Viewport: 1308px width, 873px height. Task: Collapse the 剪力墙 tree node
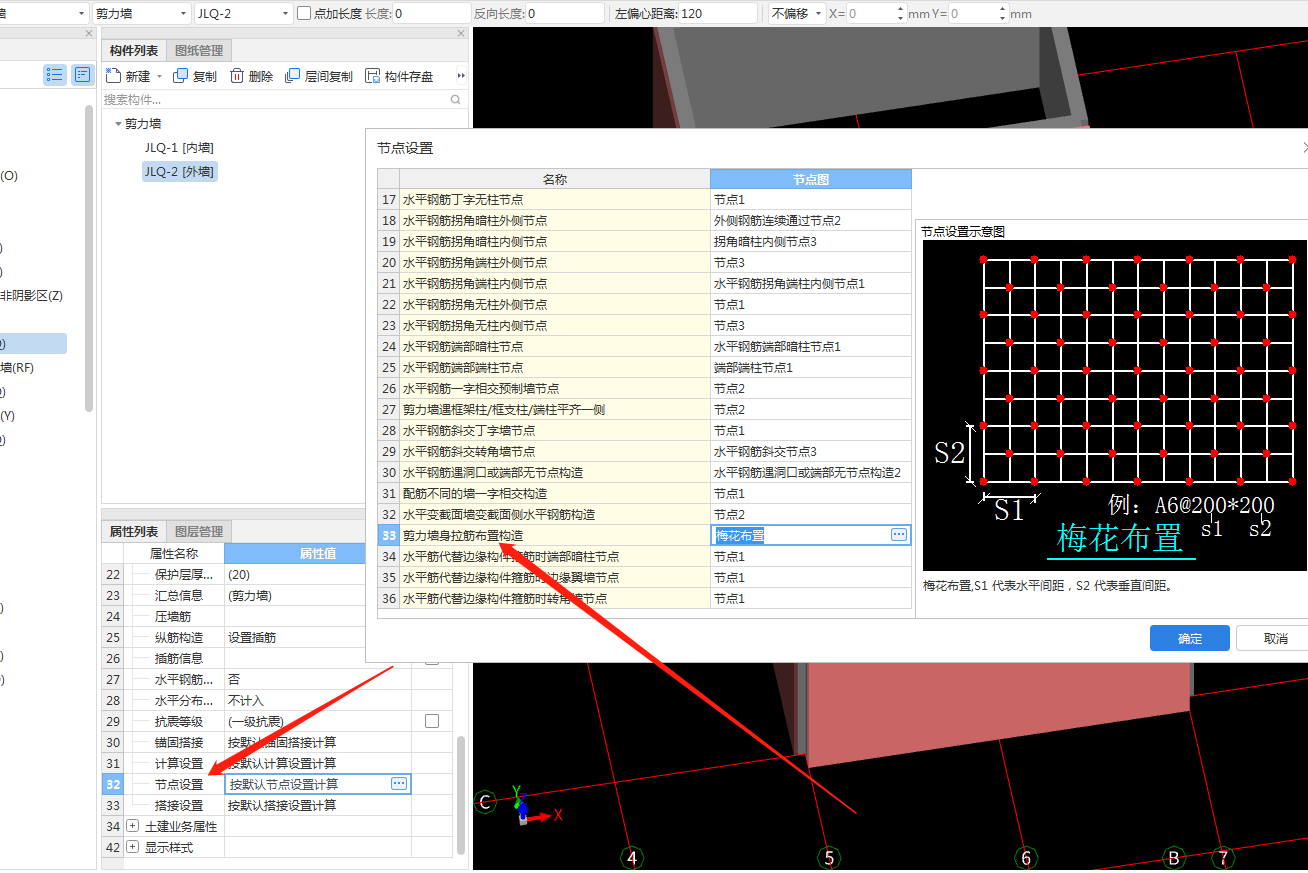pyautogui.click(x=118, y=124)
